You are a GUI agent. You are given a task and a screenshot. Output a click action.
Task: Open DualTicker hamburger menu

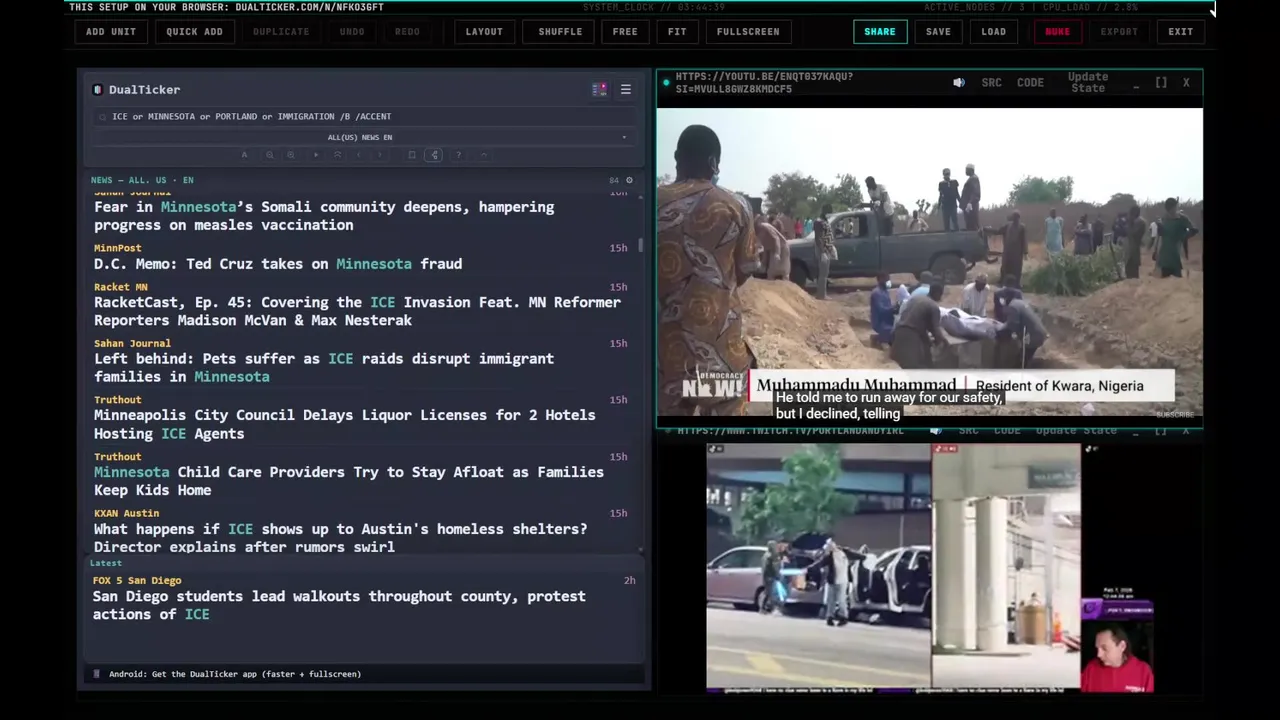pos(626,90)
